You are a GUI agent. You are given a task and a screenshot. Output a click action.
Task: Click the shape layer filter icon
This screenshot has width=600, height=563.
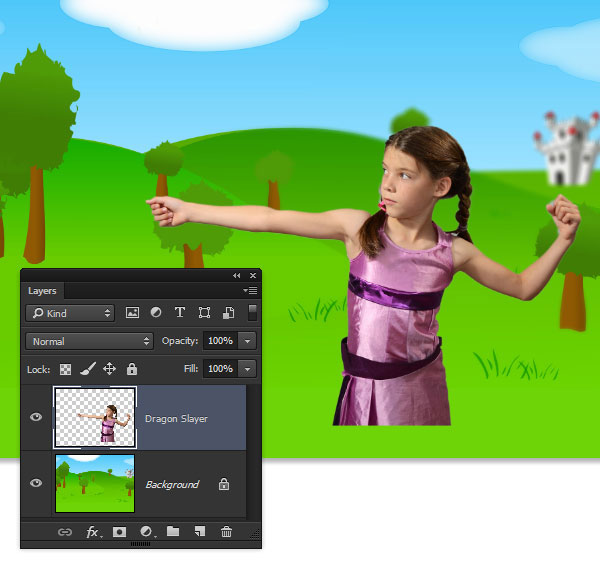pyautogui.click(x=204, y=313)
